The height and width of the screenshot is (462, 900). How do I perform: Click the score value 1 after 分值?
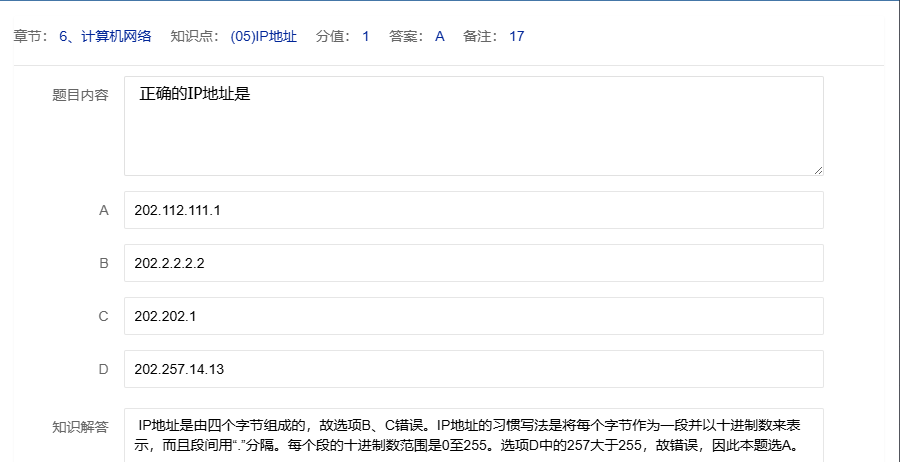tap(365, 36)
